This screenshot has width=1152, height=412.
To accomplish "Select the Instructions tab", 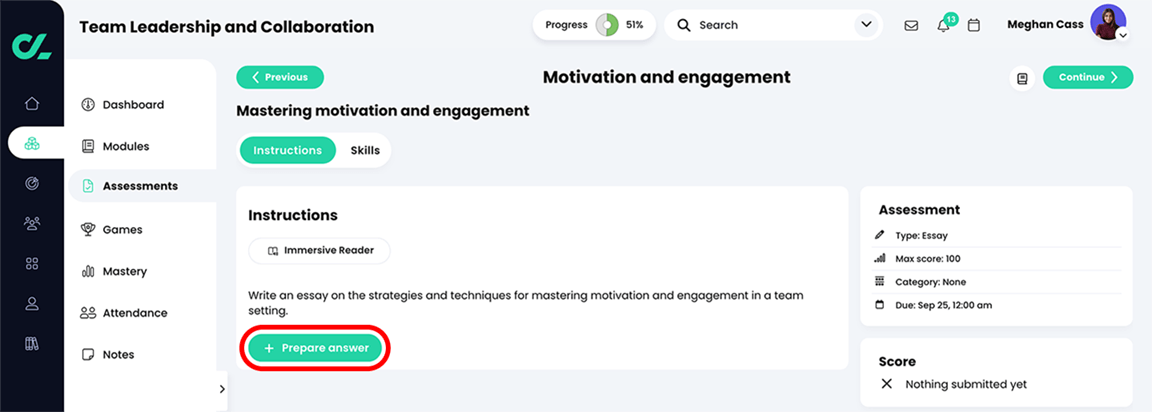I will tap(287, 151).
